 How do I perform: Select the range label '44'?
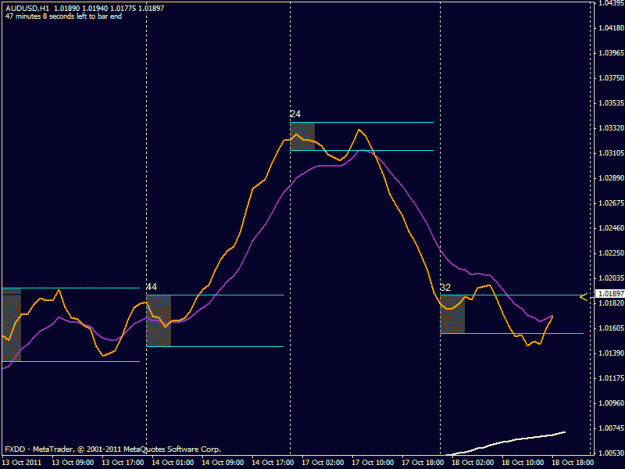coord(151,287)
